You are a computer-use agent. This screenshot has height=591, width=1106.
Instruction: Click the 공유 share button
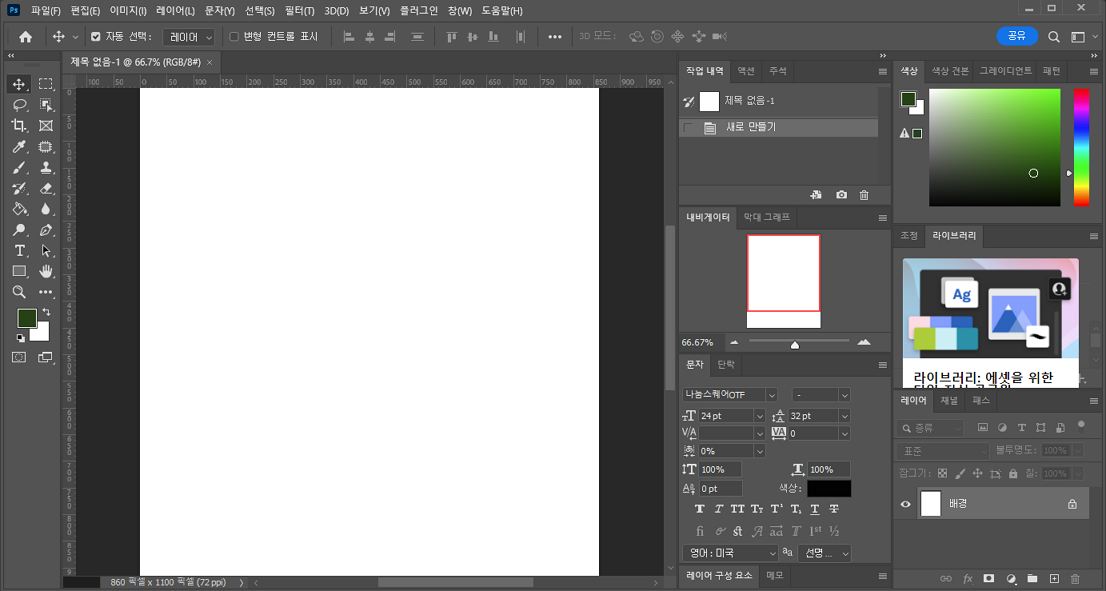coord(1017,35)
